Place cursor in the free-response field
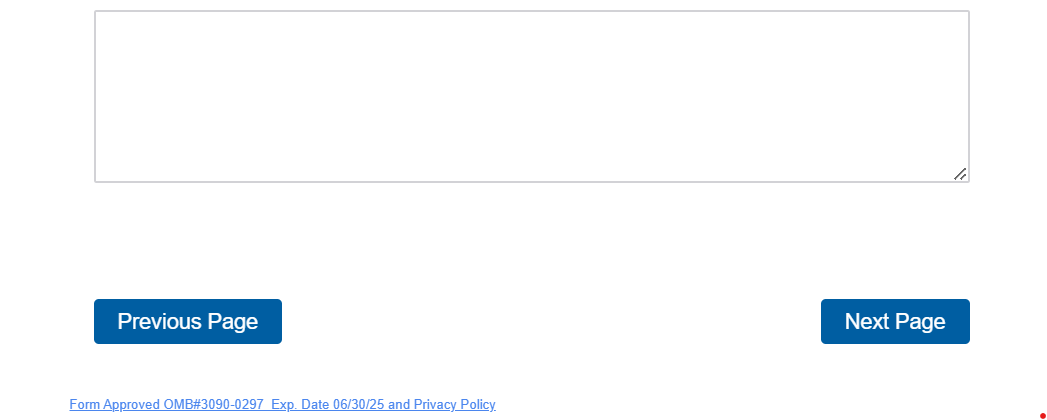This screenshot has height=420, width=1047. (x=531, y=96)
